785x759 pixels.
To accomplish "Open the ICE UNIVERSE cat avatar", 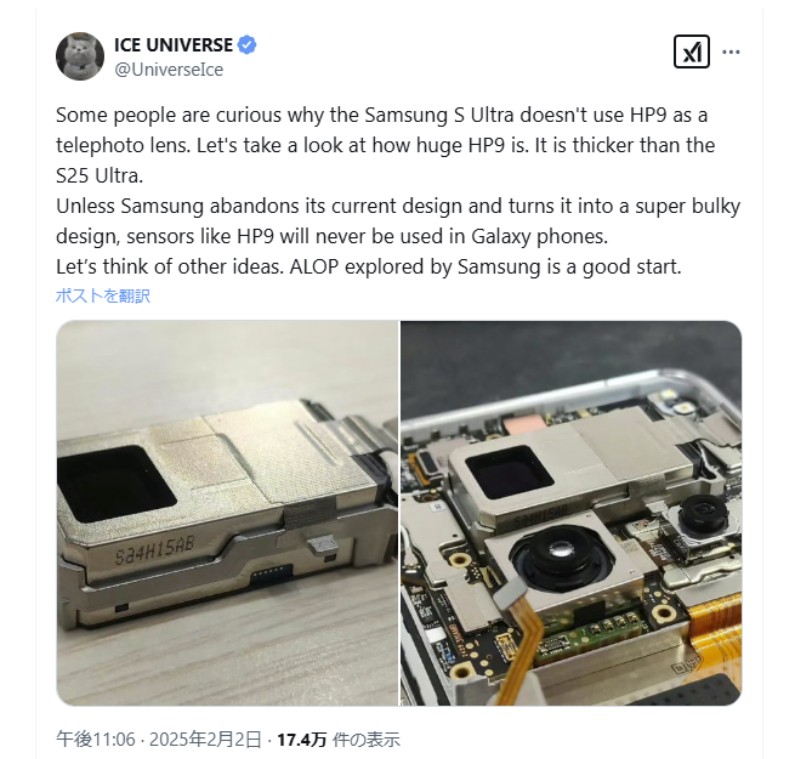I will (x=80, y=56).
